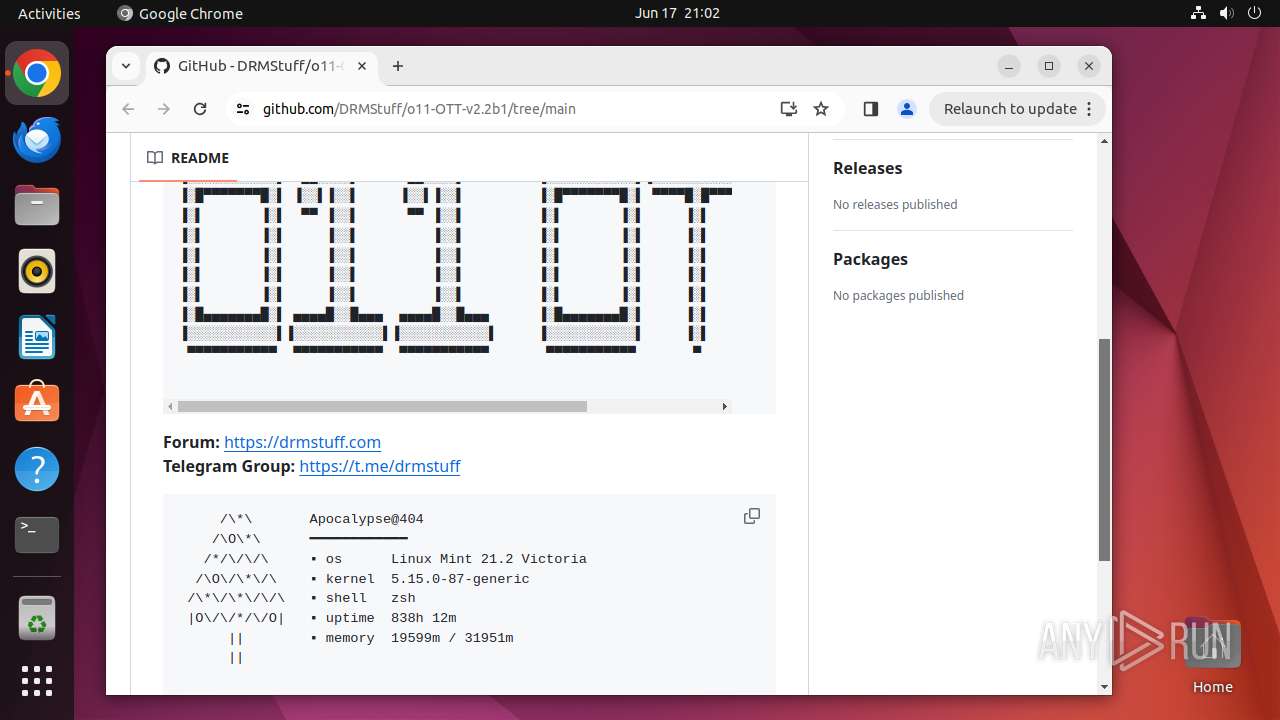
Task: Open the Google Chrome app menu
Action: coord(180,13)
